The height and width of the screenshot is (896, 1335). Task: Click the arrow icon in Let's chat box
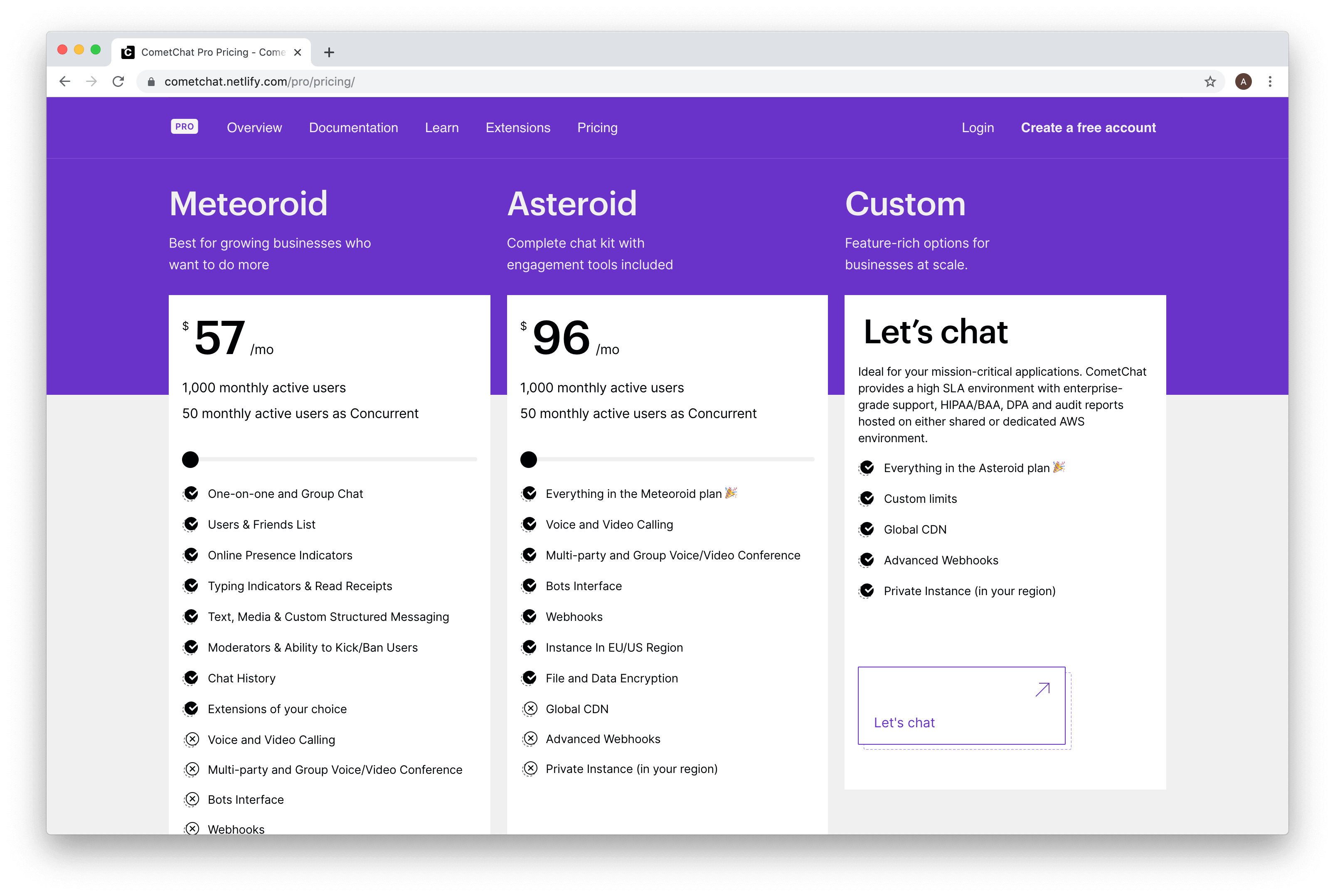[x=1042, y=690]
